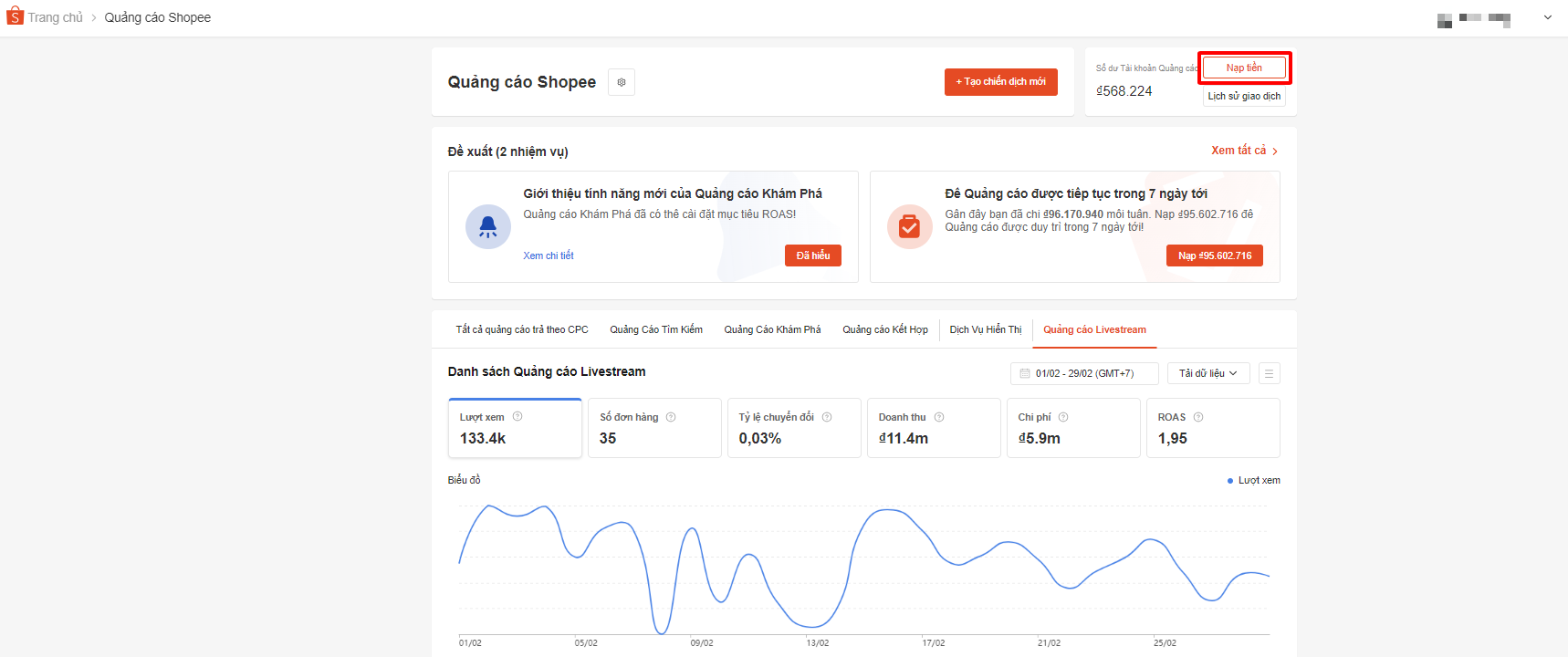Click help icon next to Tỷ lệ chuyển đổi
The width and height of the screenshot is (1568, 657).
827,417
